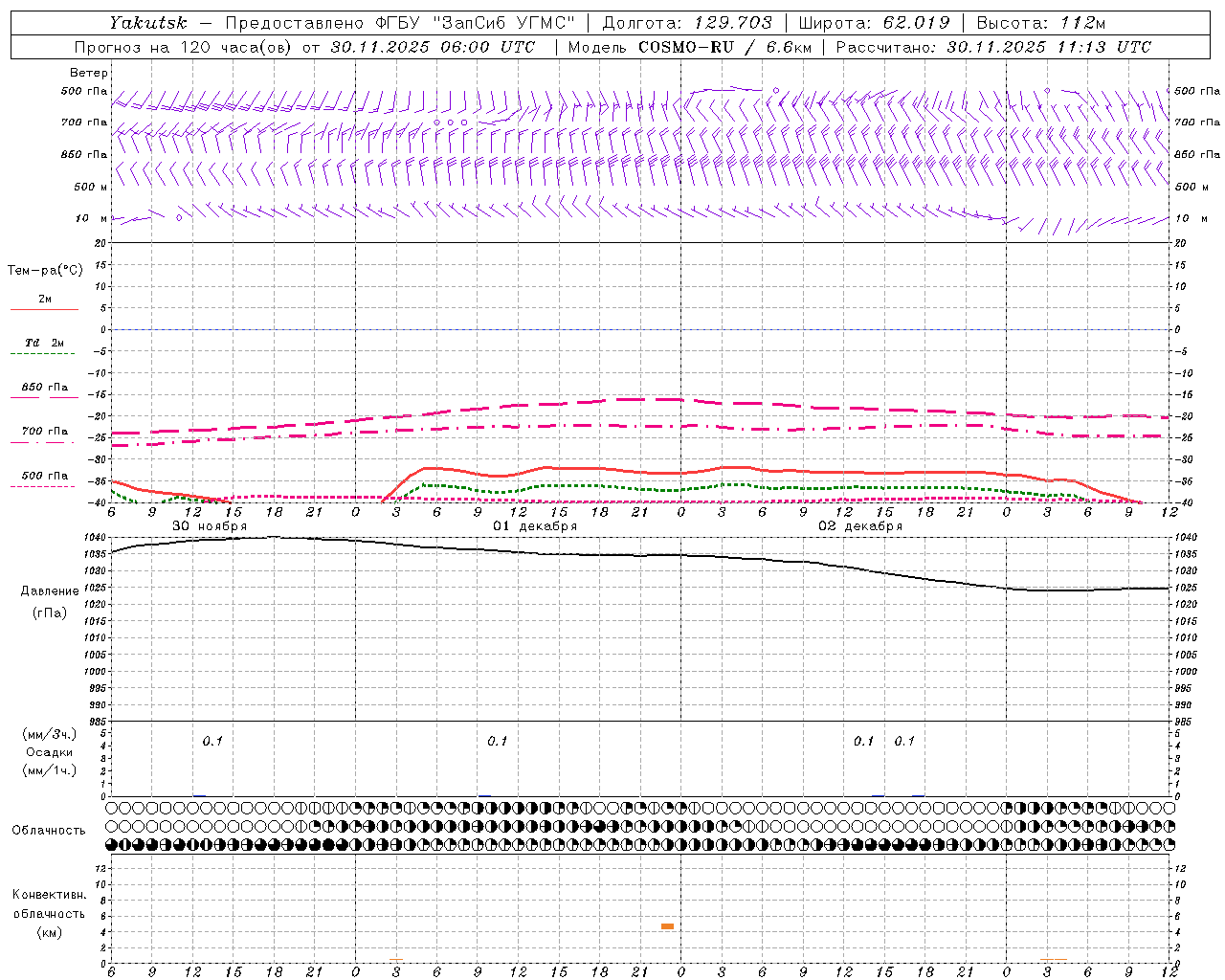Click the 2м temperature legend entry
Screen dimensions: 1225x980
pos(45,299)
